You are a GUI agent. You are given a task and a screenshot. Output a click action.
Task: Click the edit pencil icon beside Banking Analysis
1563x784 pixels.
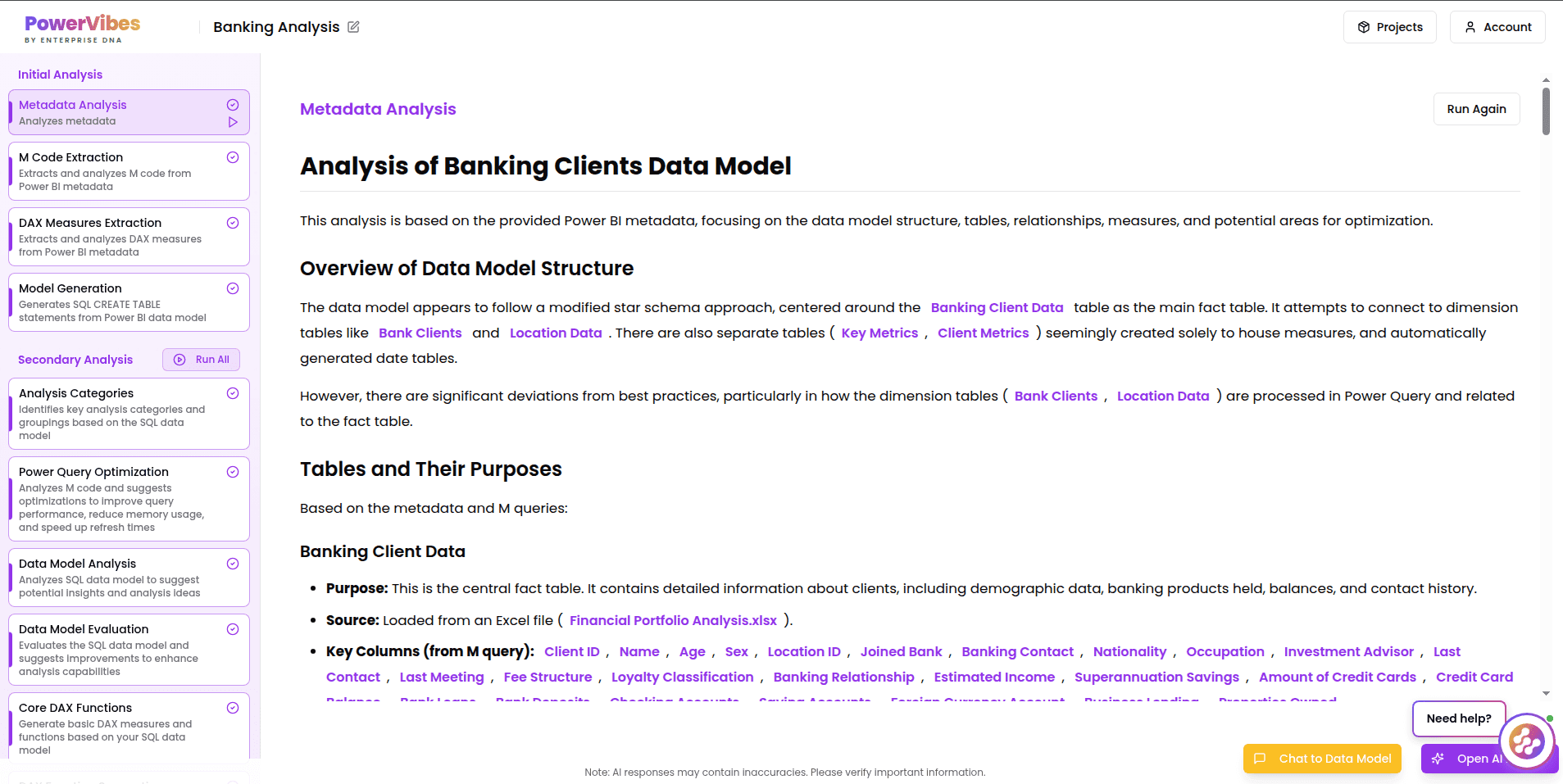(x=353, y=27)
